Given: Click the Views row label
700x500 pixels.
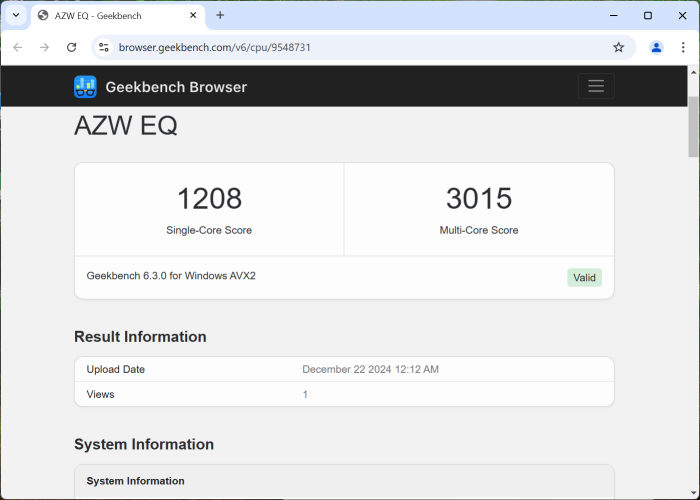Looking at the screenshot, I should [x=100, y=395].
